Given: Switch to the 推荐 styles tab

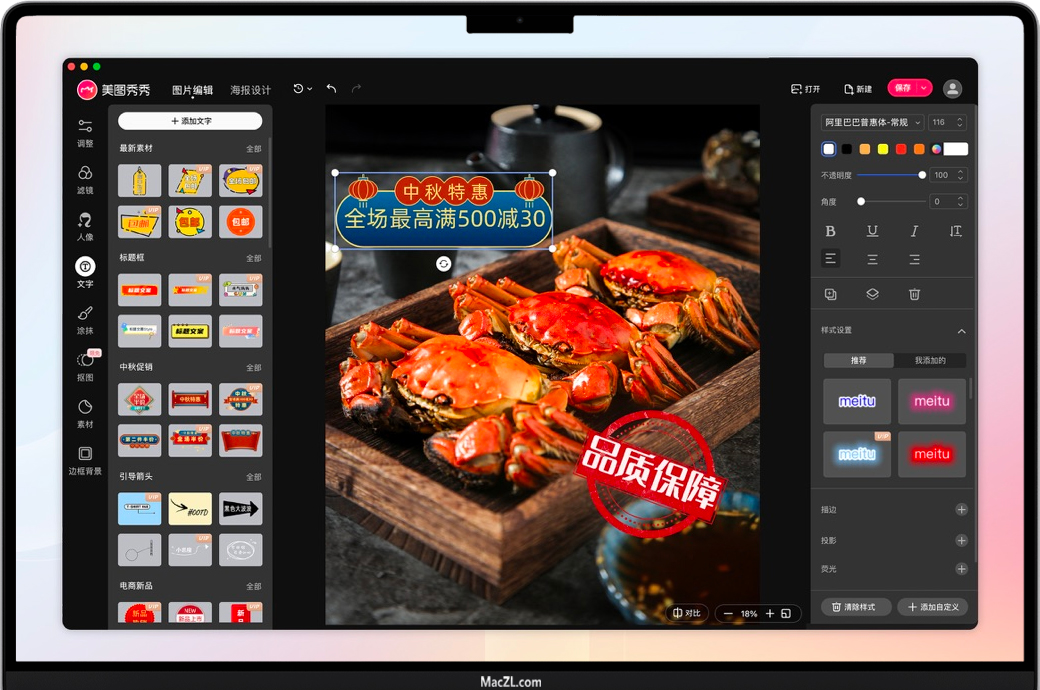Looking at the screenshot, I should click(x=858, y=360).
